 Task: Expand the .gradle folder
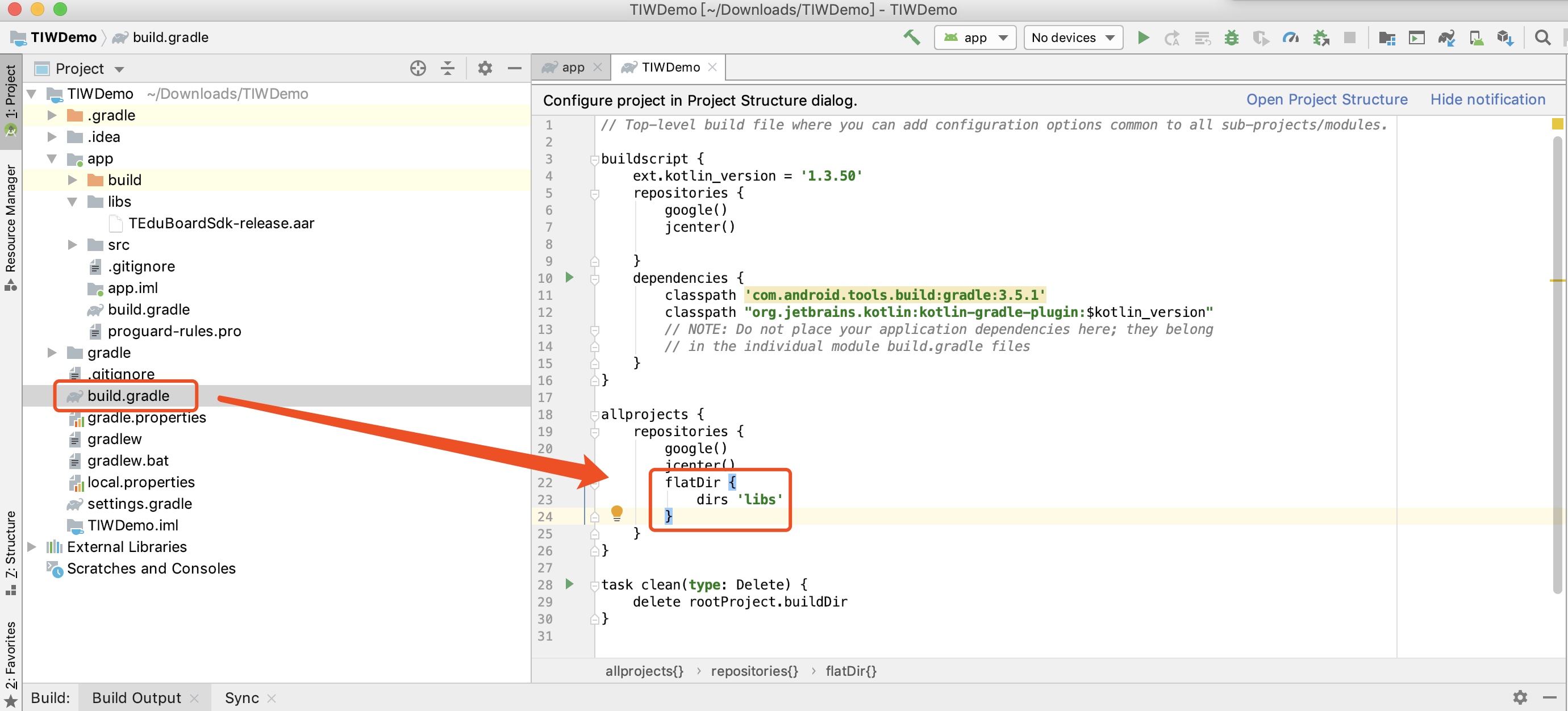coord(52,115)
